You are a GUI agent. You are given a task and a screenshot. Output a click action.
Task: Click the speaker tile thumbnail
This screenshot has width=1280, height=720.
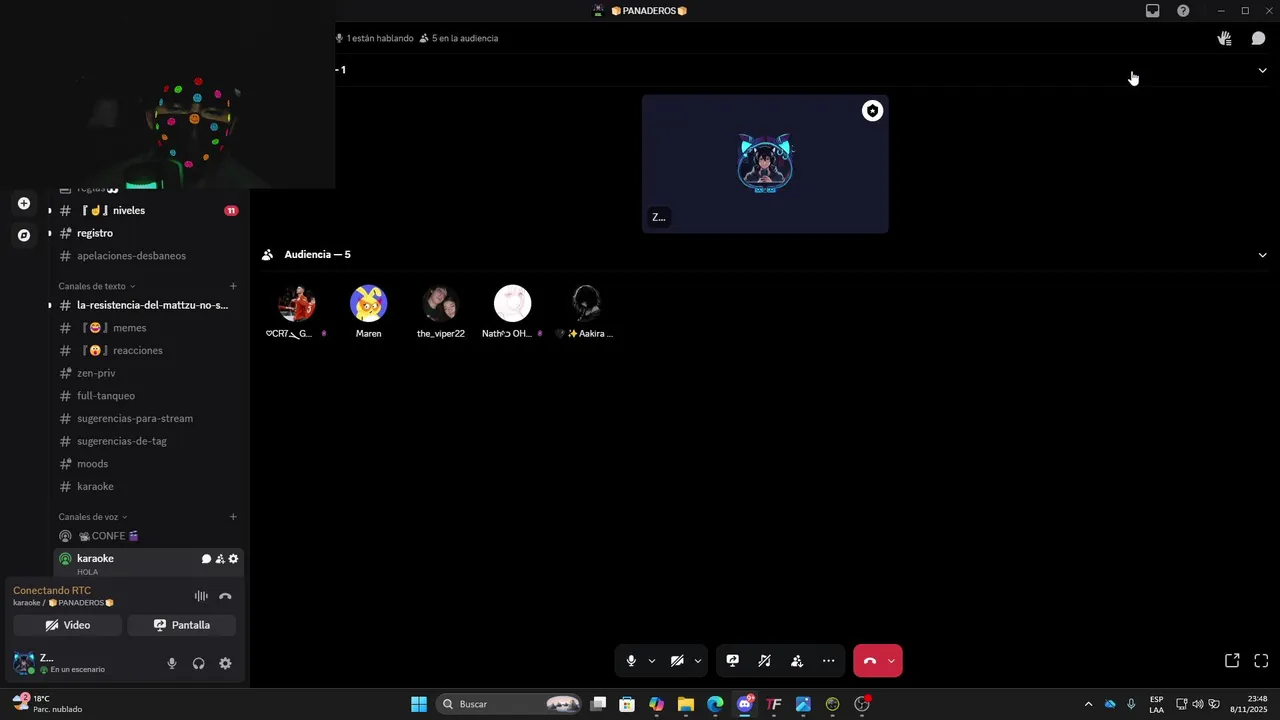[x=765, y=164]
